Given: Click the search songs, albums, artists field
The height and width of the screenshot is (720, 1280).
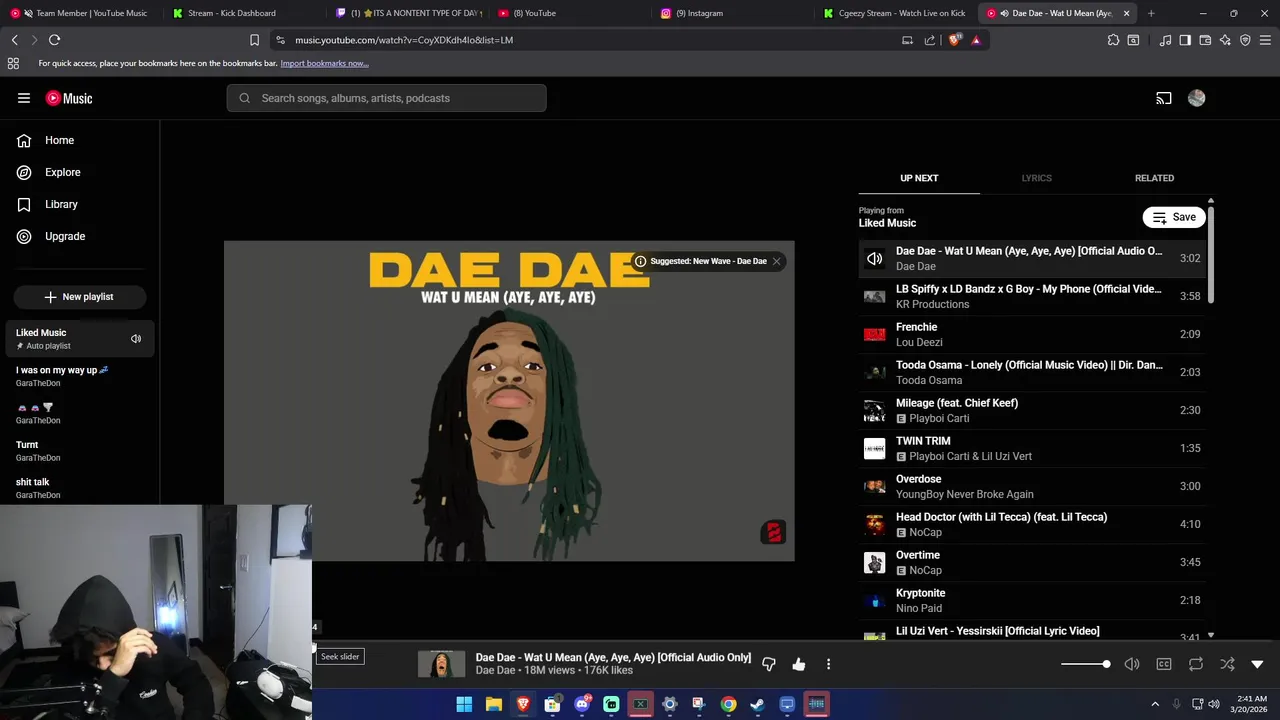Looking at the screenshot, I should [386, 98].
